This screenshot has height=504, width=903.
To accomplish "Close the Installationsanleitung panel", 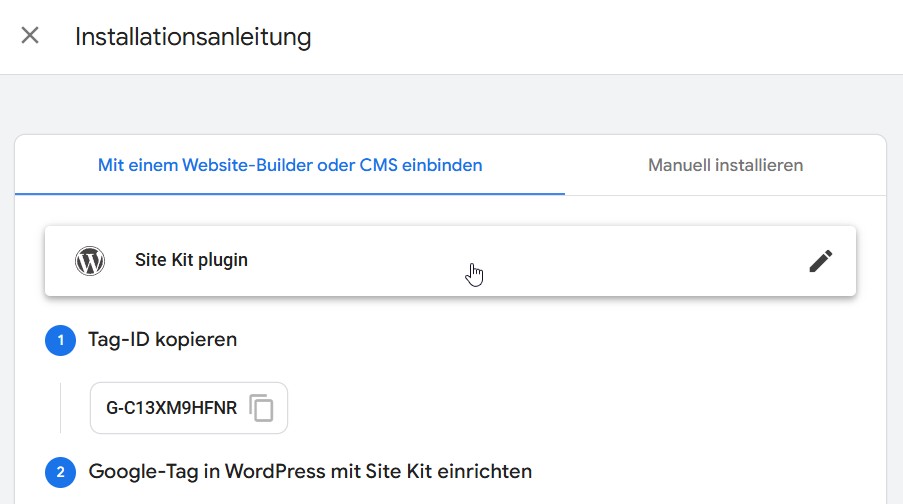I will coord(30,35).
